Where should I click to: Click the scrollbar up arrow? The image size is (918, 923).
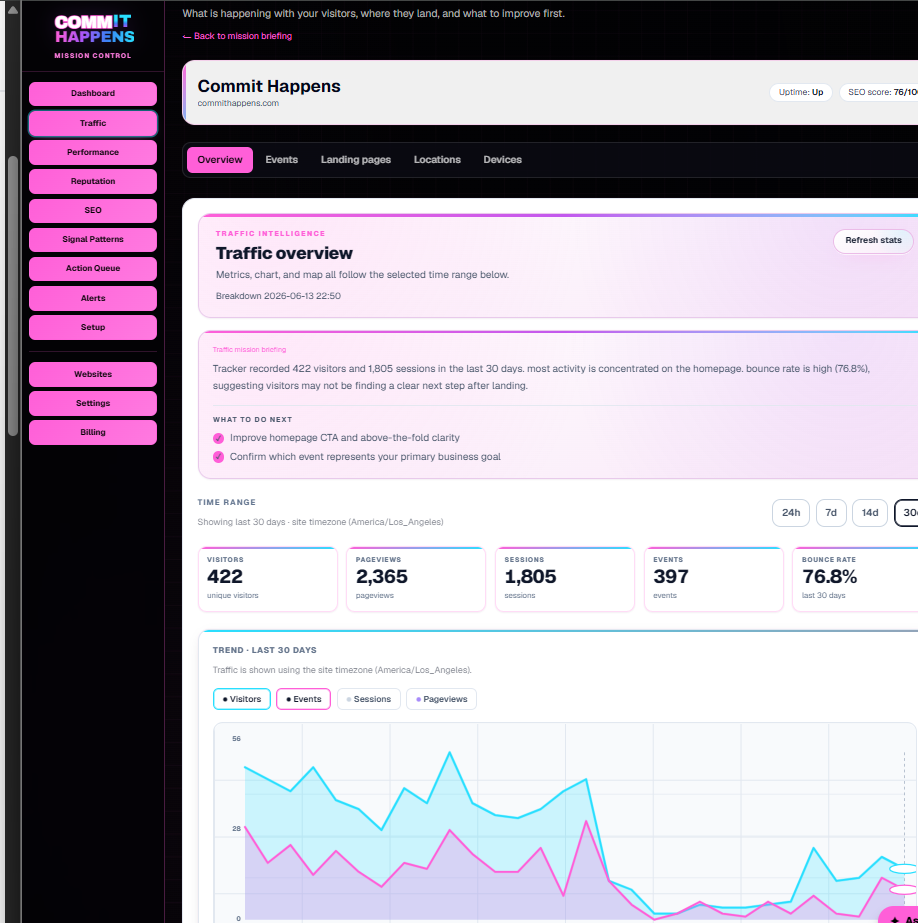(x=13, y=9)
